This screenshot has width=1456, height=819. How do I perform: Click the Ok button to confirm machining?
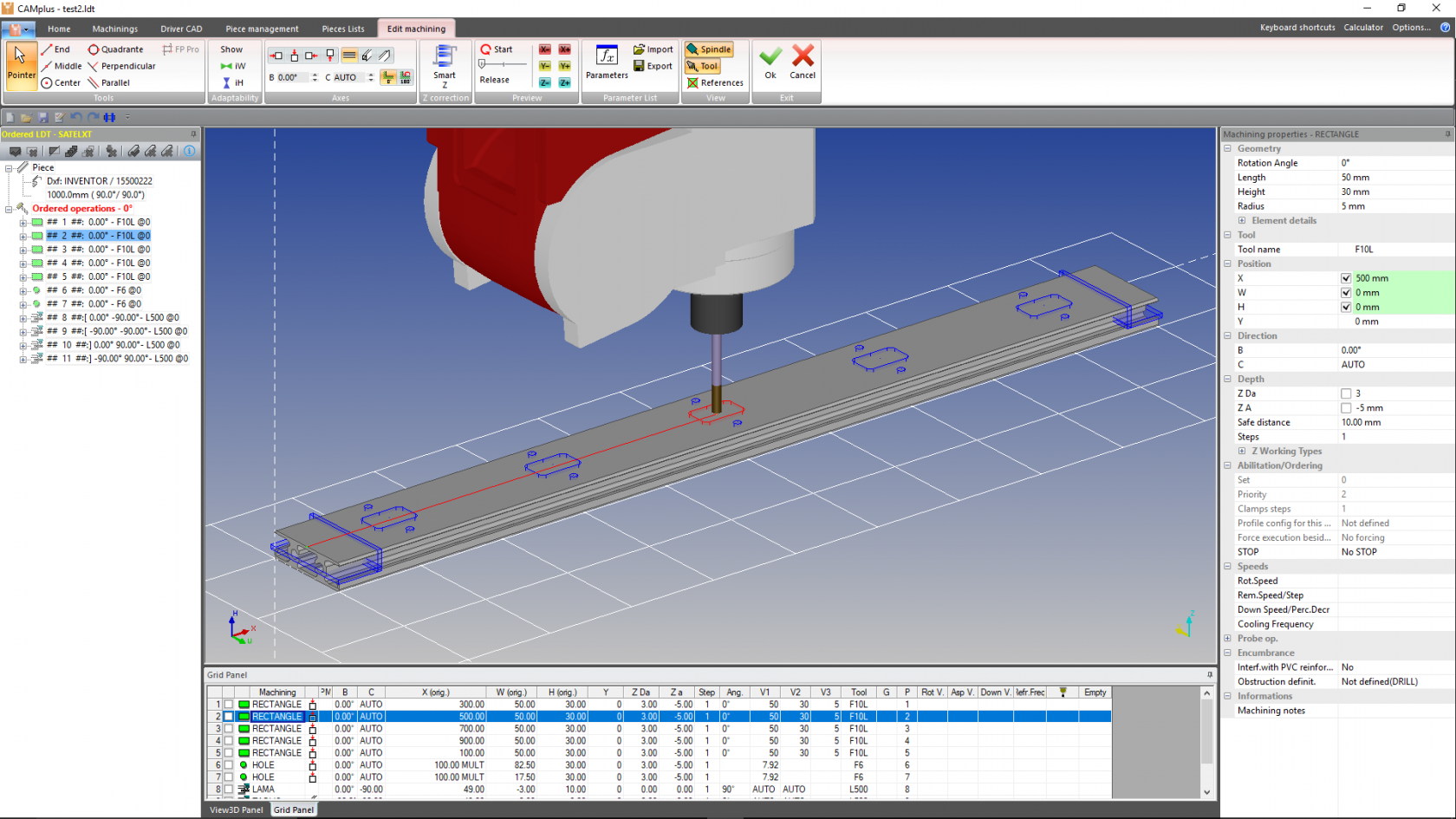tap(770, 61)
